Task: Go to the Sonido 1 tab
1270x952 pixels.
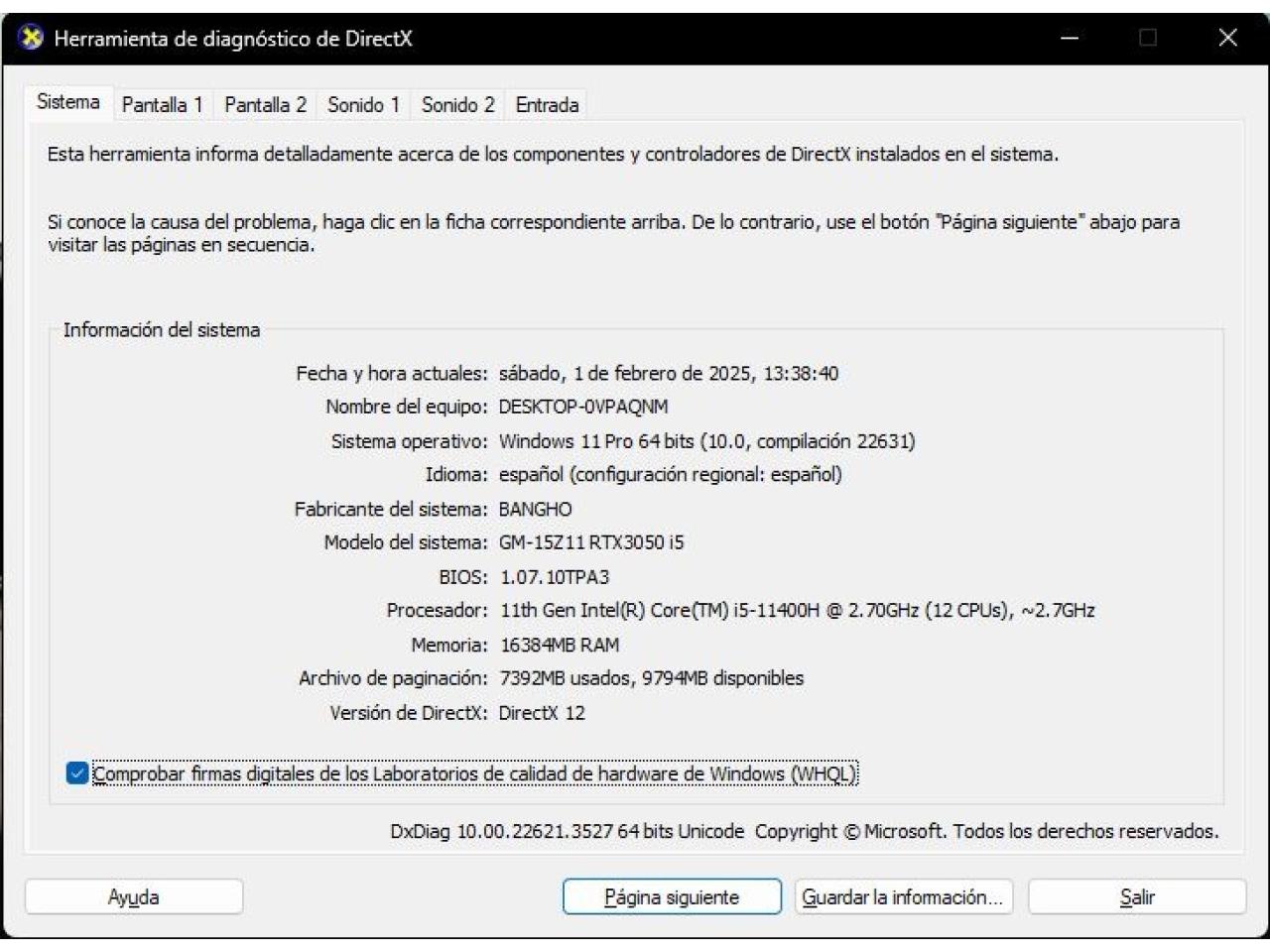Action: [x=363, y=105]
